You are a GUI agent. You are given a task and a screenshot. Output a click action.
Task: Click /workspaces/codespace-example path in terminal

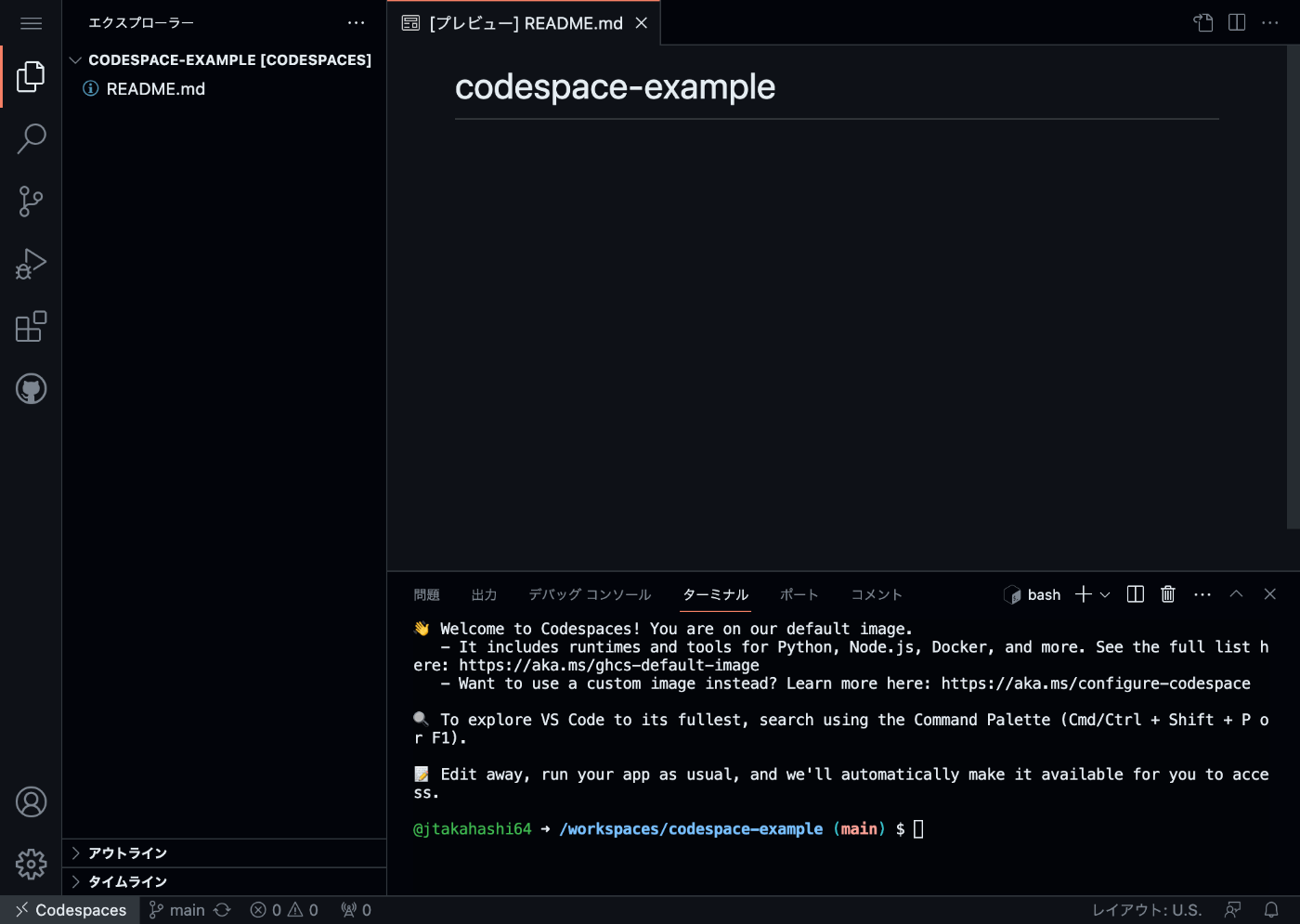(x=691, y=829)
